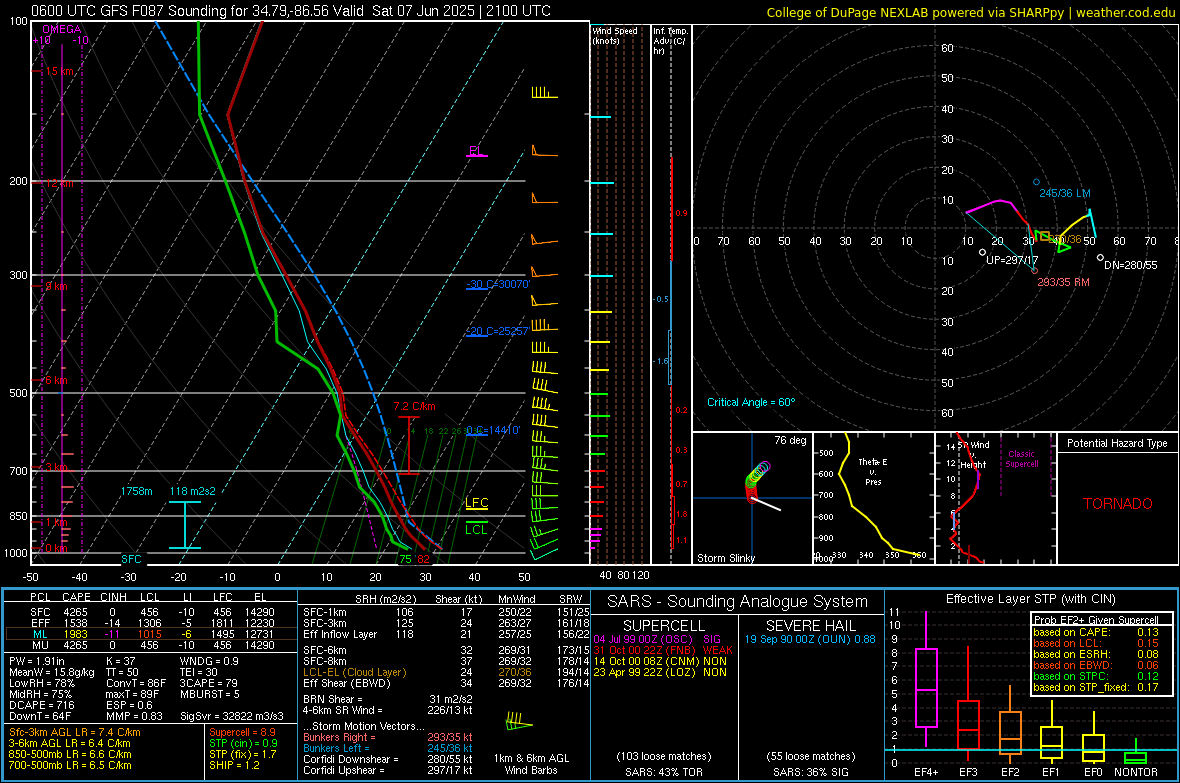
Task: Click the wind barb glyph above 1km & 6km AGL
Action: 519,721
